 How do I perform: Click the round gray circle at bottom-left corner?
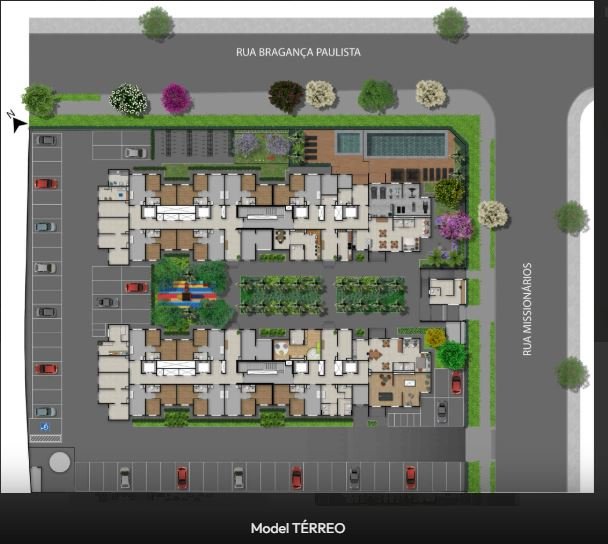coord(59,462)
